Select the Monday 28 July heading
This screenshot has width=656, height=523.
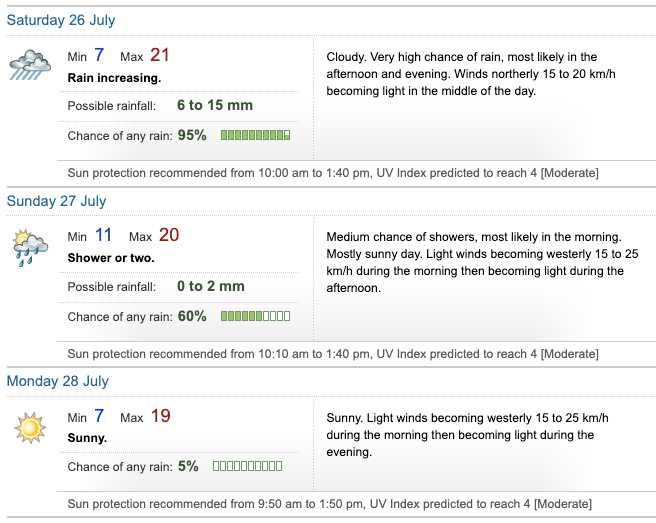(x=58, y=381)
